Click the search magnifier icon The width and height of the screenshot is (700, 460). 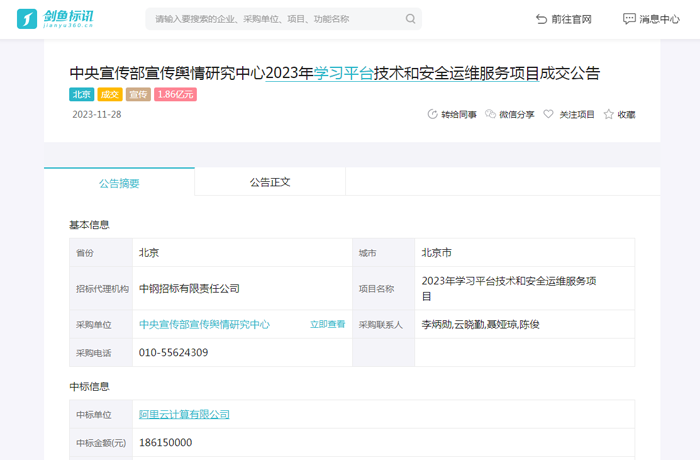tap(410, 19)
